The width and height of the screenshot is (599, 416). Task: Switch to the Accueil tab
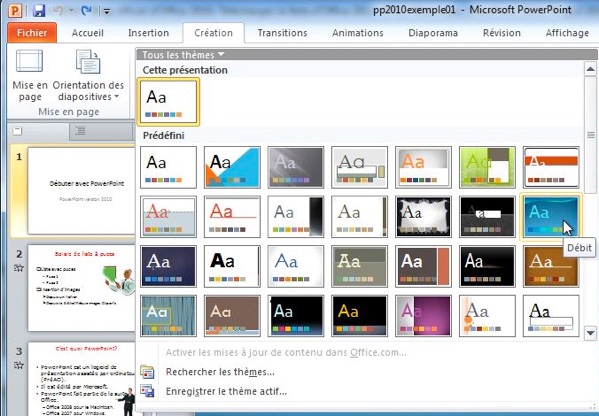87,33
